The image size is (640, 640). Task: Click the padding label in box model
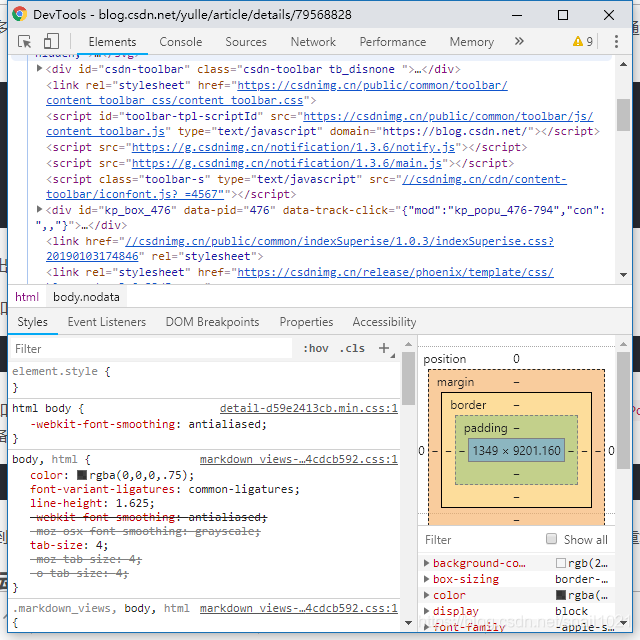pyautogui.click(x=486, y=428)
